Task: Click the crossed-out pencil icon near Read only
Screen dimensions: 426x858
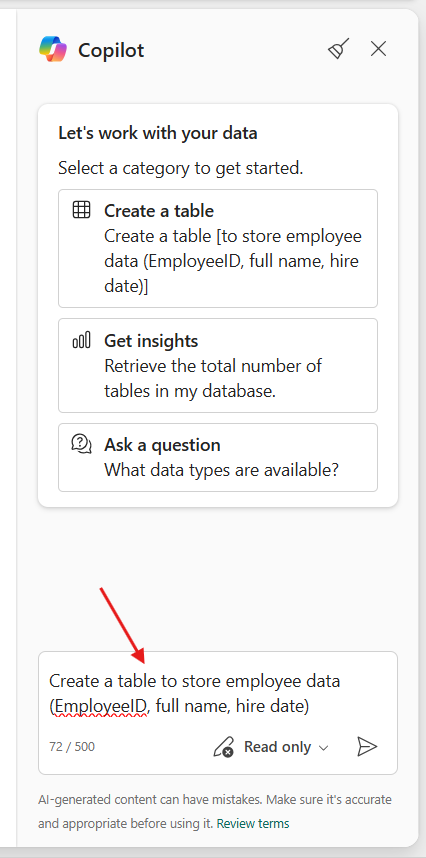Action: [223, 747]
